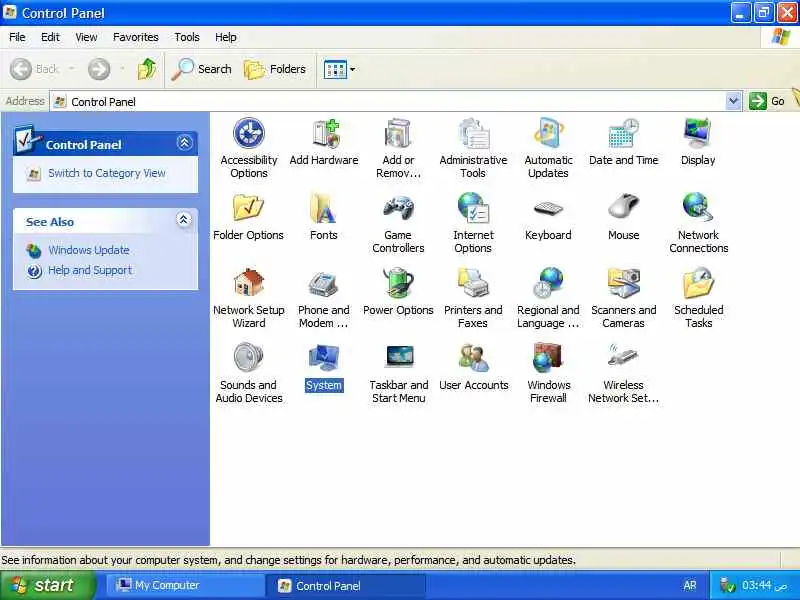
Task: Open the Views dropdown button
Action: tap(340, 69)
